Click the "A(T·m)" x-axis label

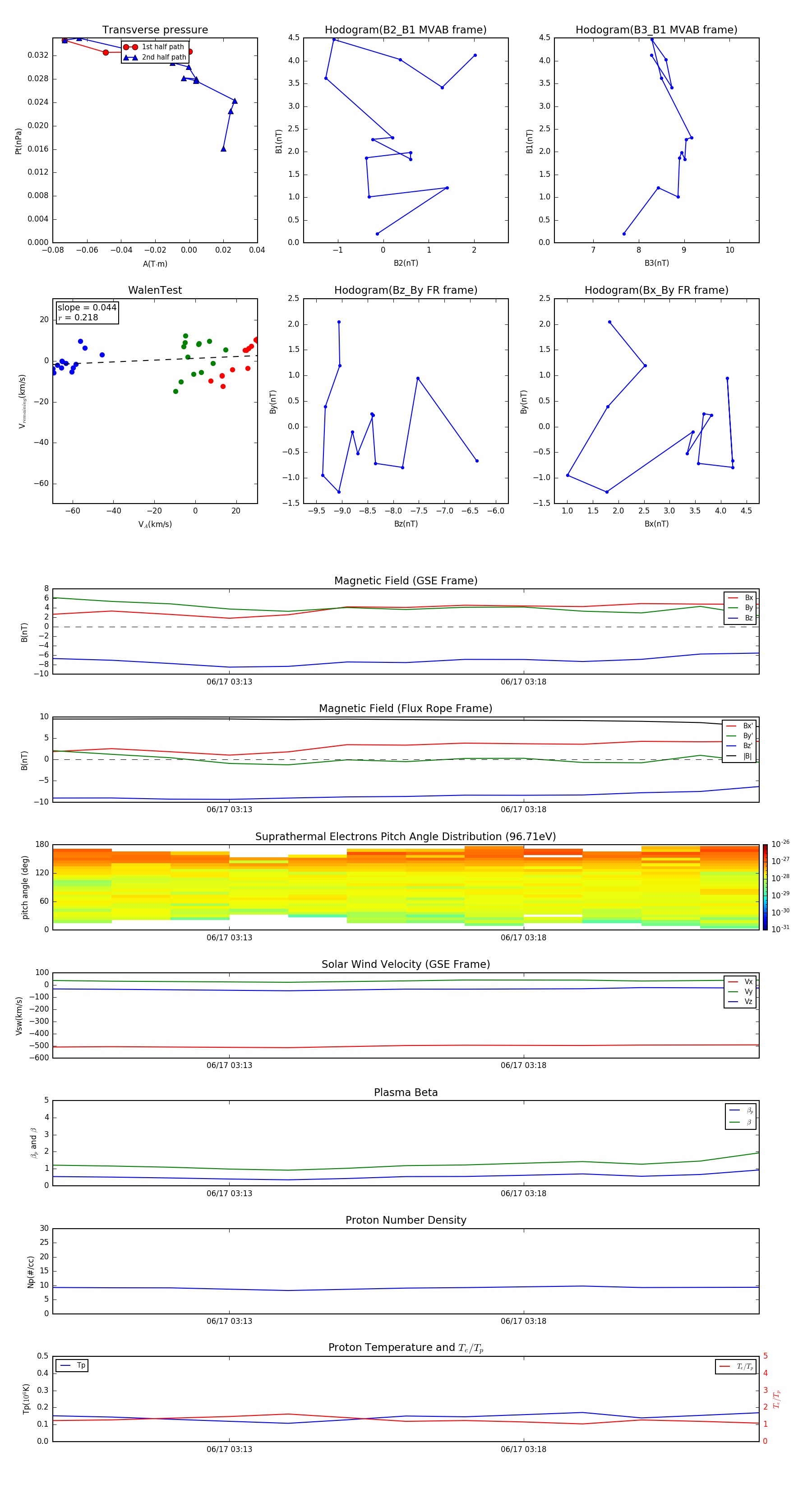coord(155,264)
